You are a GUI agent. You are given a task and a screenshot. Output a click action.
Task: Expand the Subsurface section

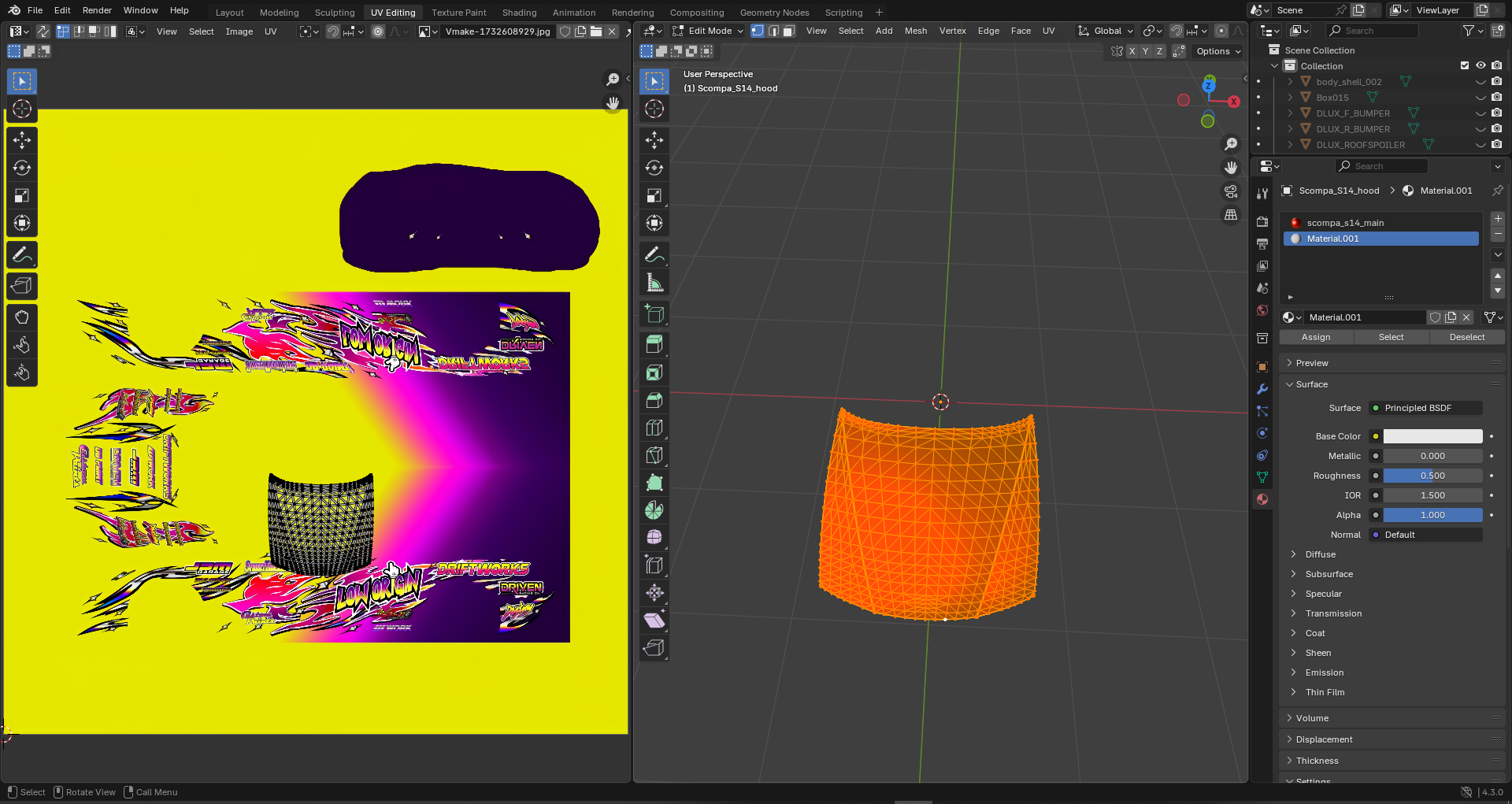coord(1329,574)
